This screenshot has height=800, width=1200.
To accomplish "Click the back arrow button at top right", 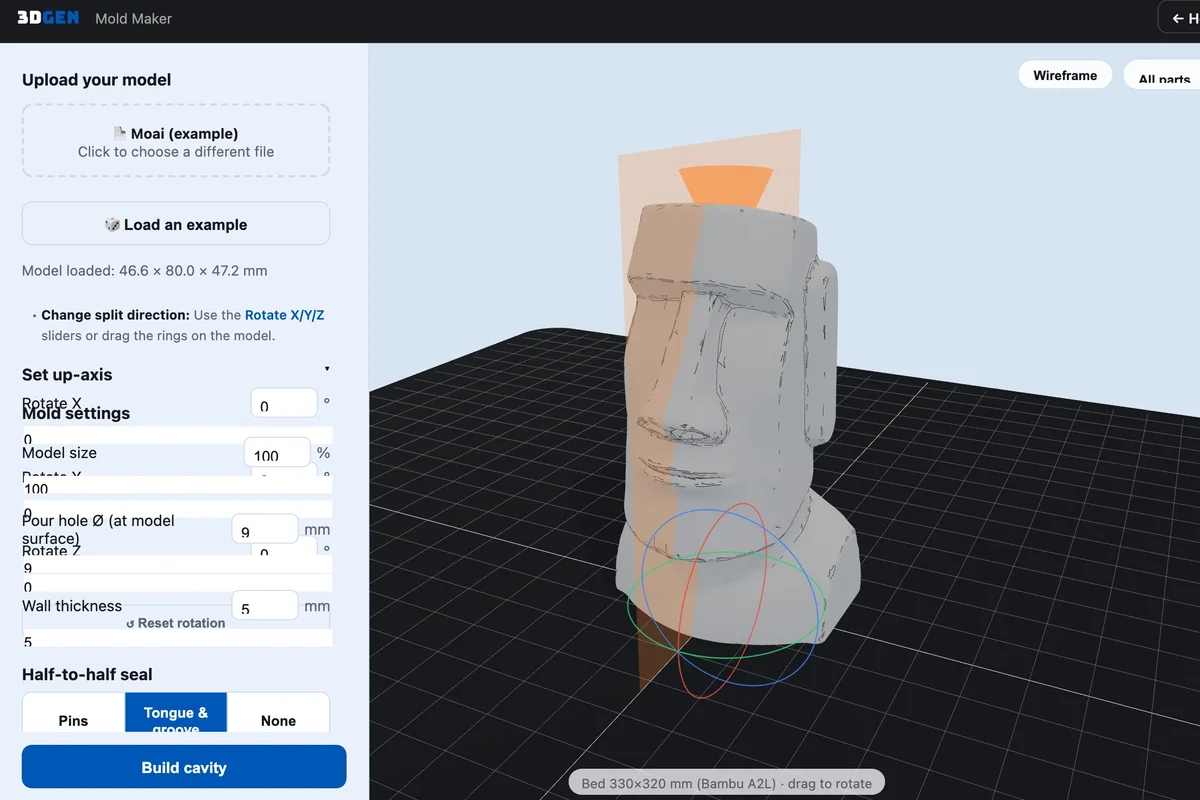I will [x=1179, y=19].
